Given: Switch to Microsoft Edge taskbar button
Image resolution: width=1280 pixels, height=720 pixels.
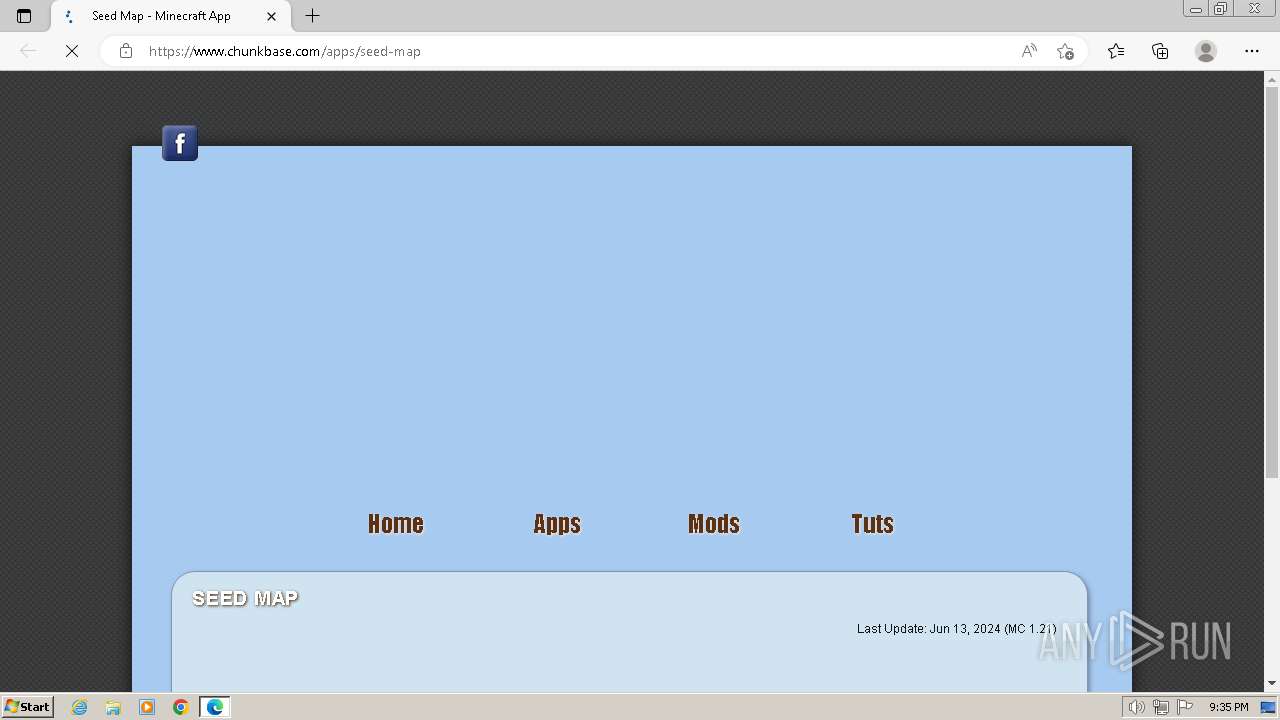Looking at the screenshot, I should pyautogui.click(x=215, y=707).
